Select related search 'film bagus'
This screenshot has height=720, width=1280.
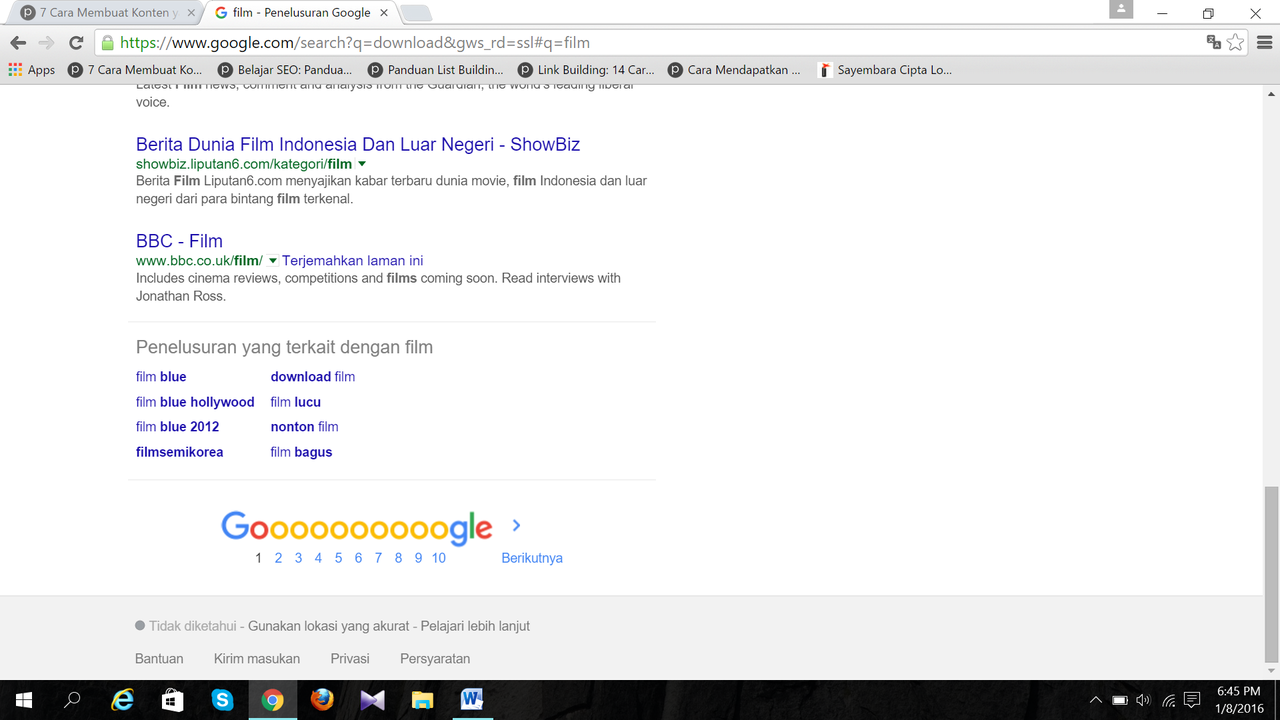pyautogui.click(x=301, y=452)
